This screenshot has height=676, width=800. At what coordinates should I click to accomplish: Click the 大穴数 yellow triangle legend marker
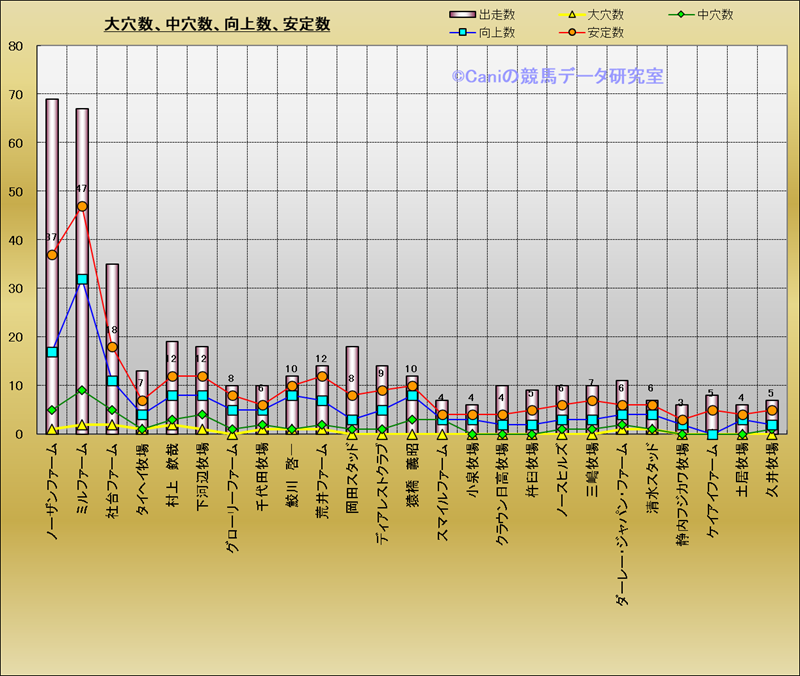coord(571,15)
